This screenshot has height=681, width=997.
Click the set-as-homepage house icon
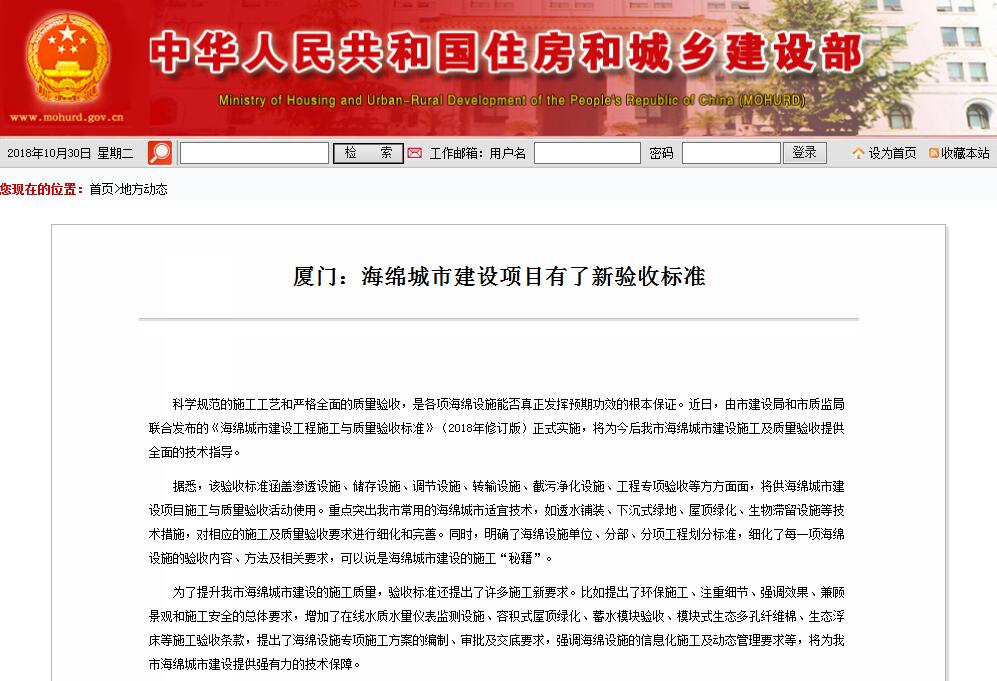(x=858, y=153)
